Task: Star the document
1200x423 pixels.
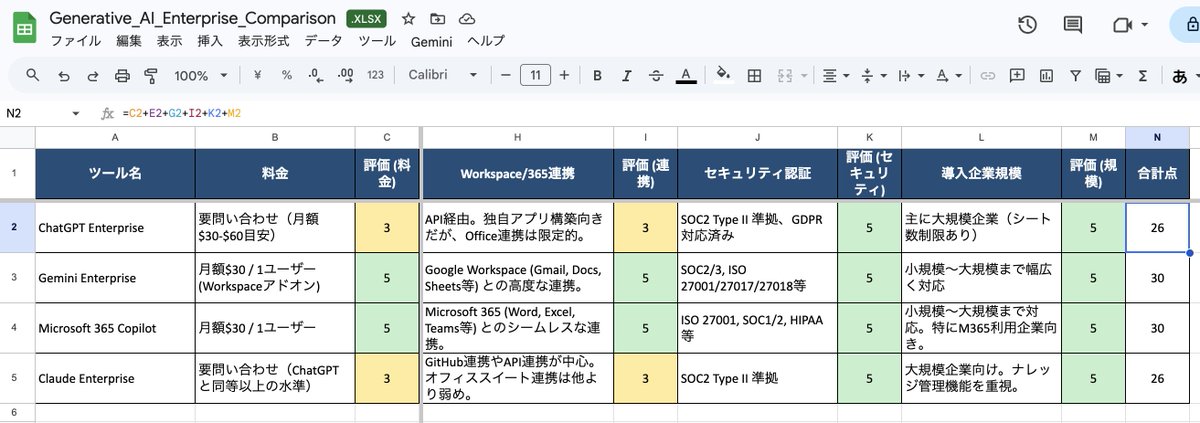Action: 408,19
